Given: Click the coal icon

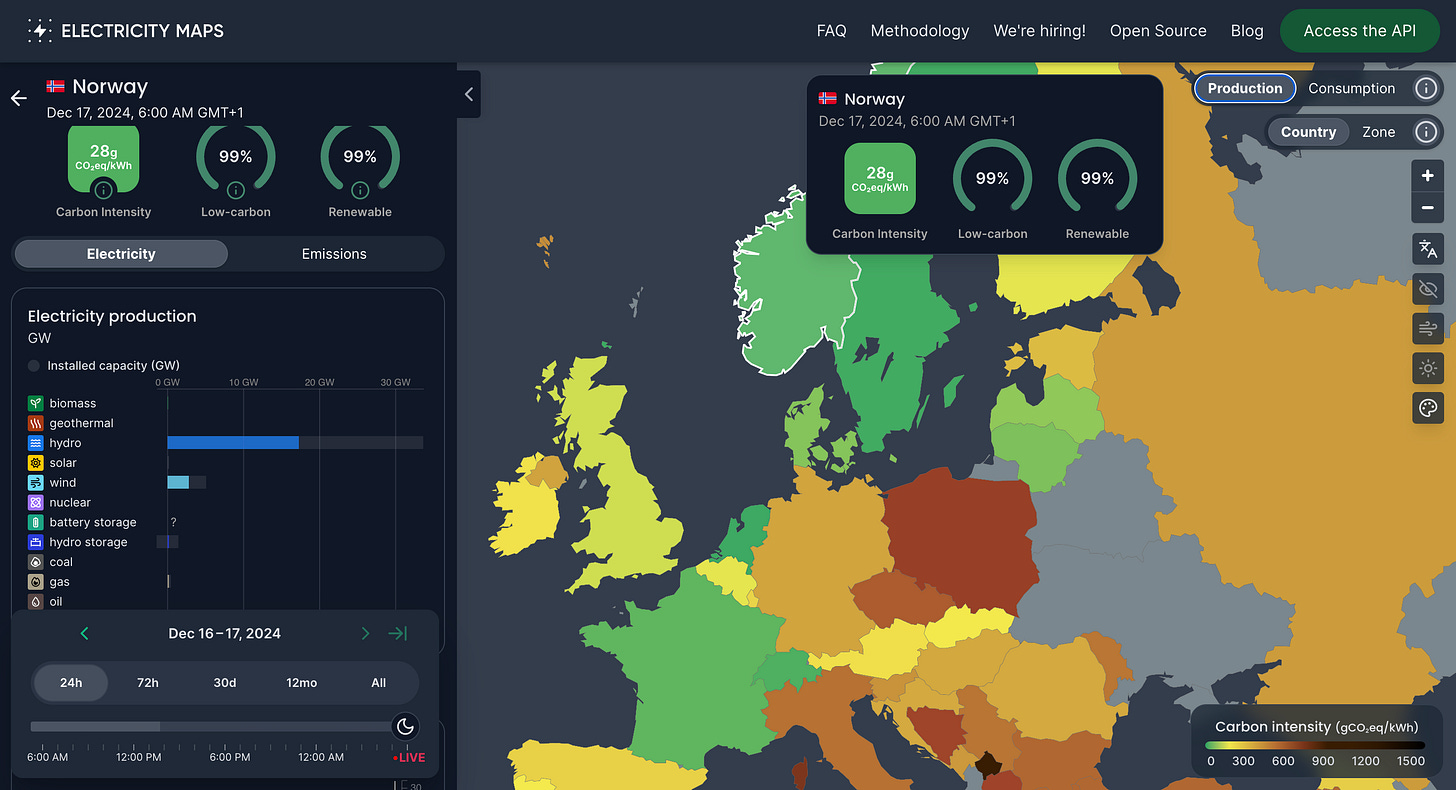Looking at the screenshot, I should coord(36,562).
